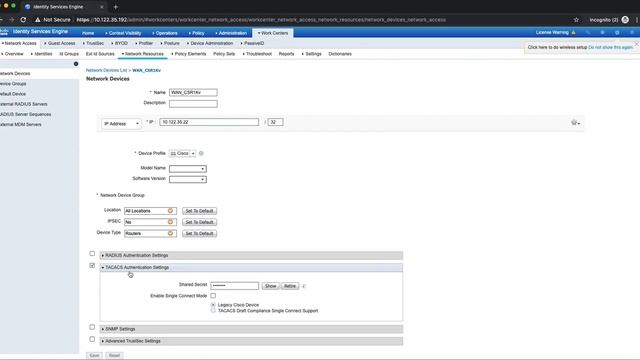Bookmark this page with the star icon
The width and height of the screenshot is (640, 360).
pos(576,20)
